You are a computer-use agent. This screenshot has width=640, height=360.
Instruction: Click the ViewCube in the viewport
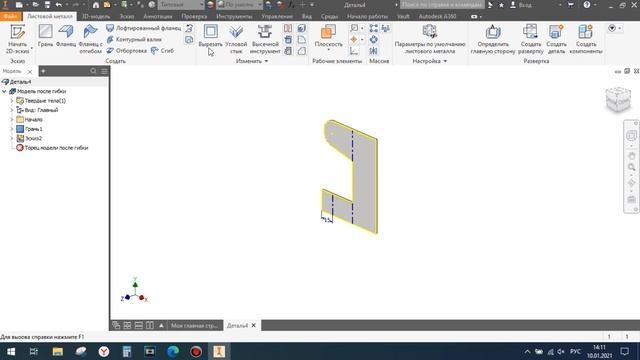coord(618,99)
